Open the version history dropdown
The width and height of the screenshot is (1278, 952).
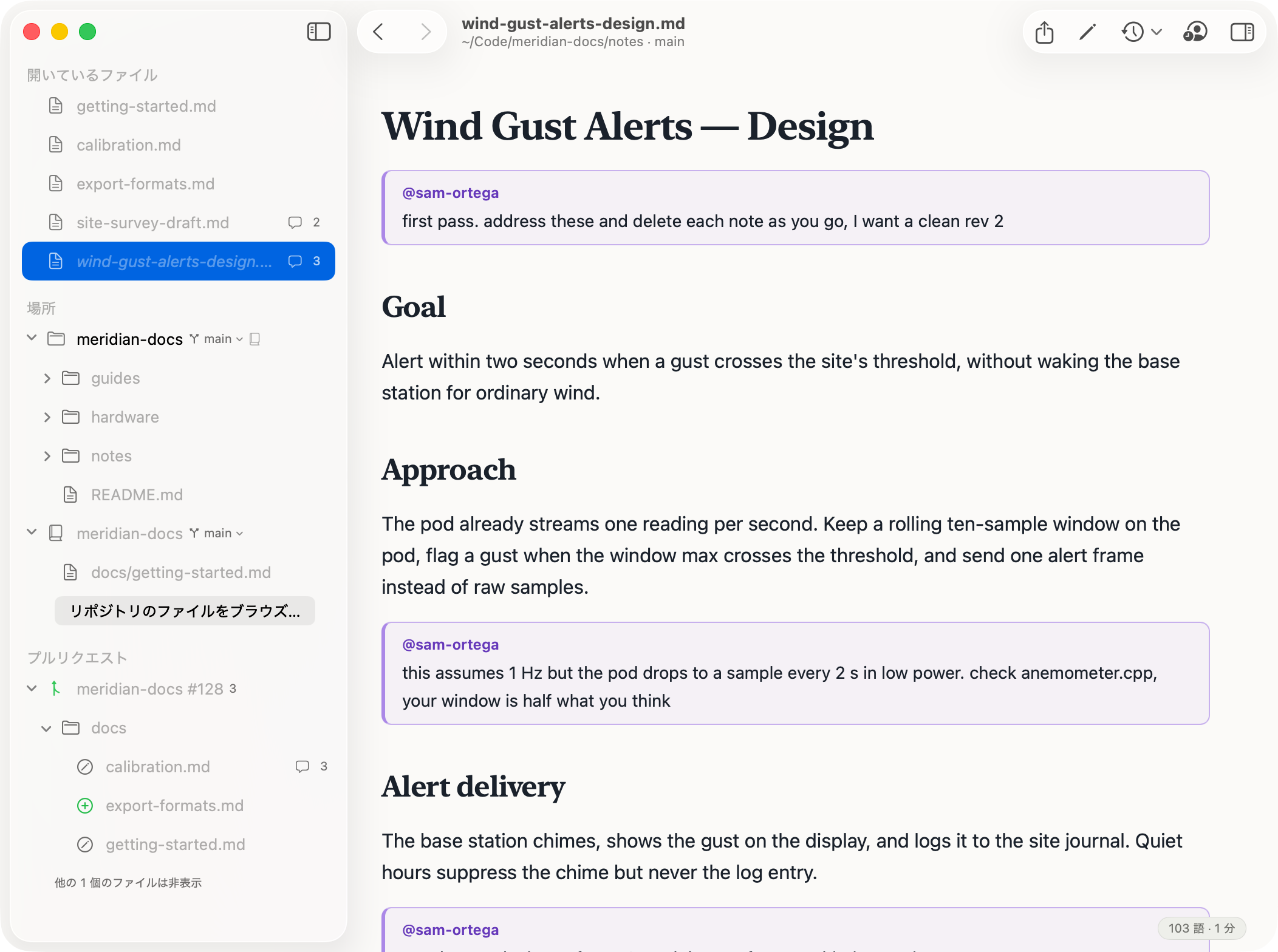pyautogui.click(x=1141, y=32)
